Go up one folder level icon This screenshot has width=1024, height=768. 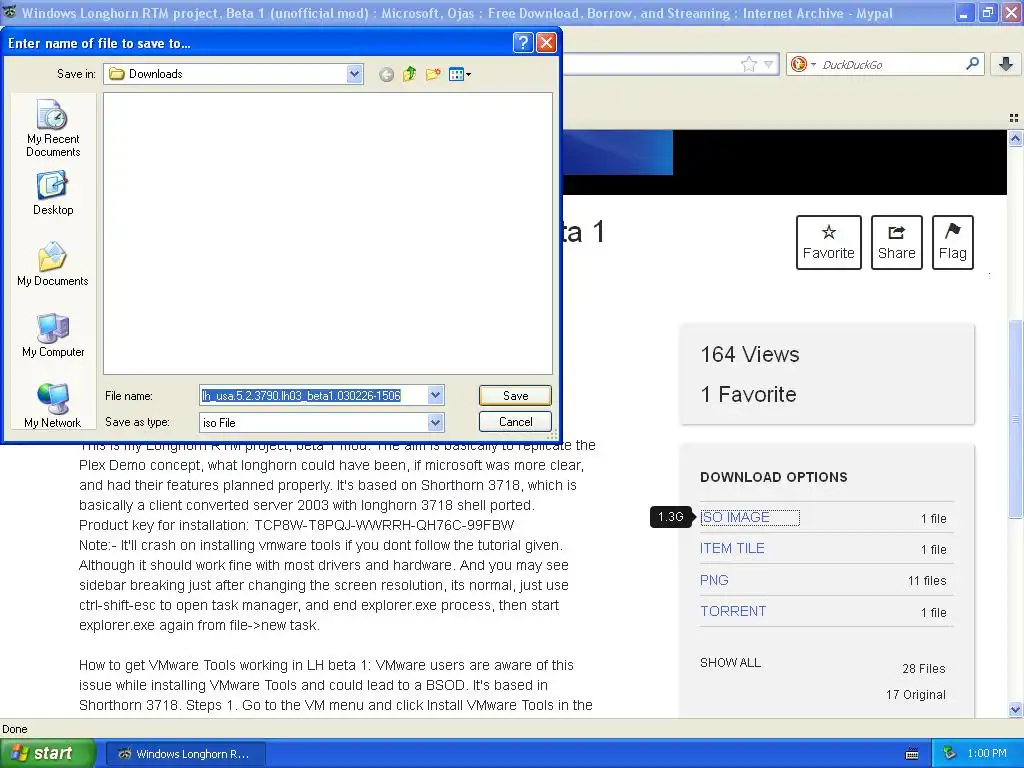point(409,74)
